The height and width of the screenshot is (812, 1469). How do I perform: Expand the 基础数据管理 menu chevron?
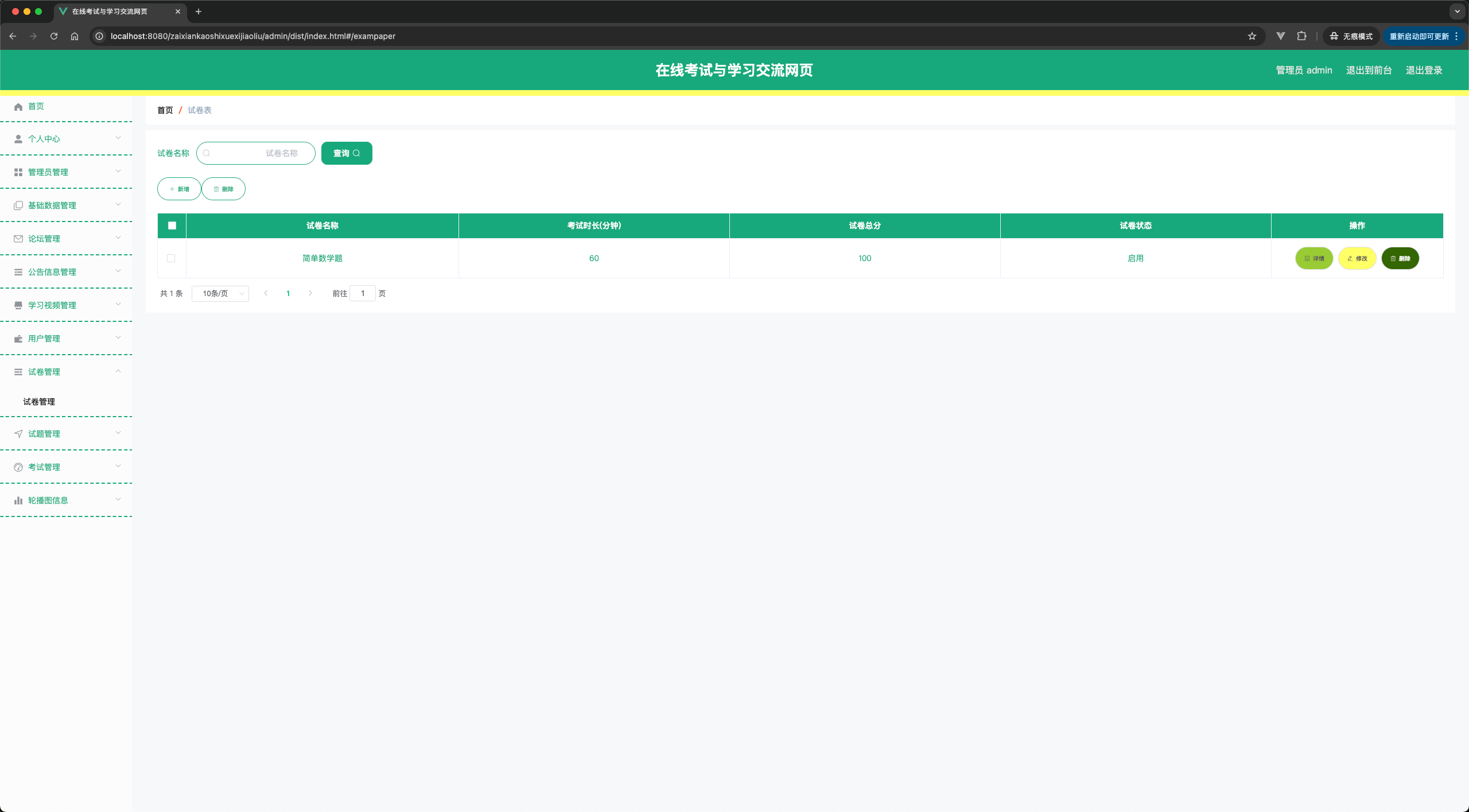(x=118, y=204)
